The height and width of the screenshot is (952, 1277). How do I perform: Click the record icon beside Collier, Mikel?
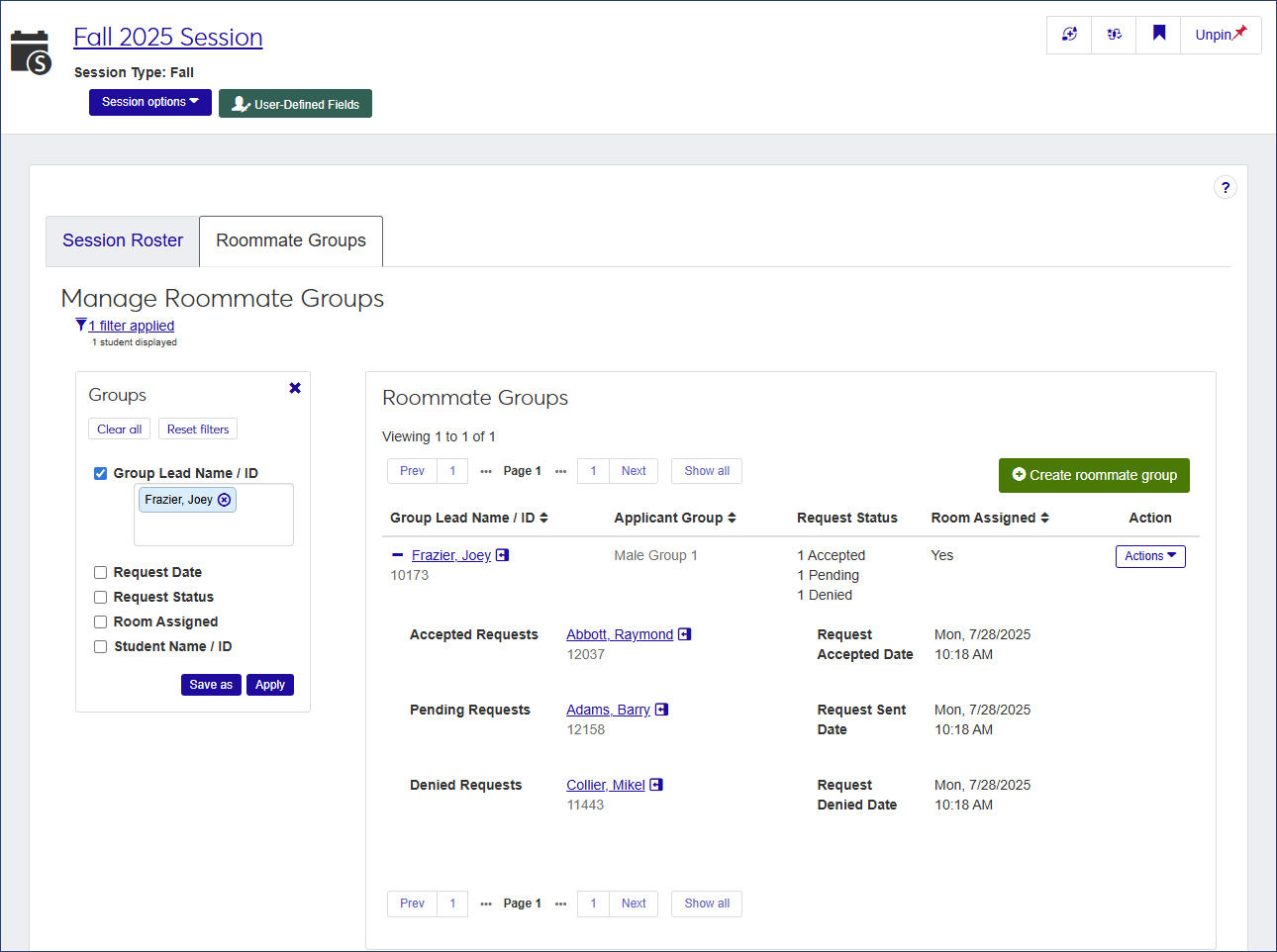coord(655,784)
